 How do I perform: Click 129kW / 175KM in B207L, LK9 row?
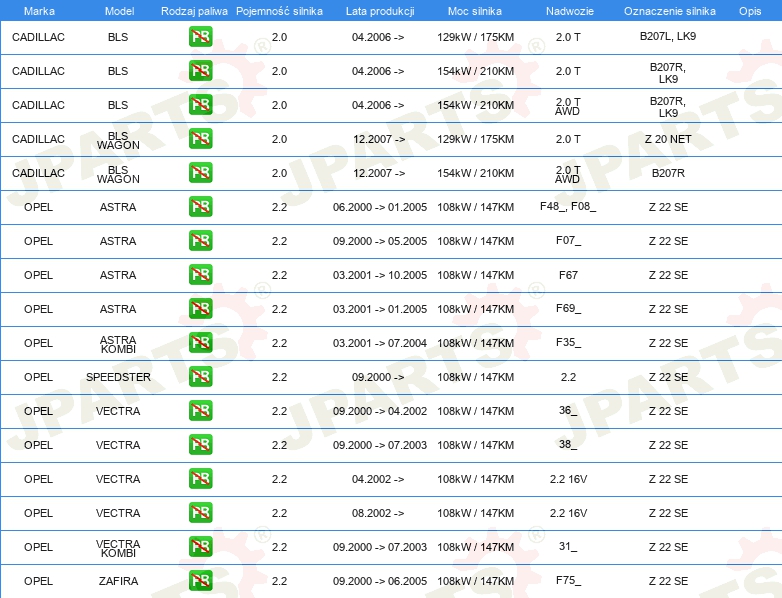point(475,37)
